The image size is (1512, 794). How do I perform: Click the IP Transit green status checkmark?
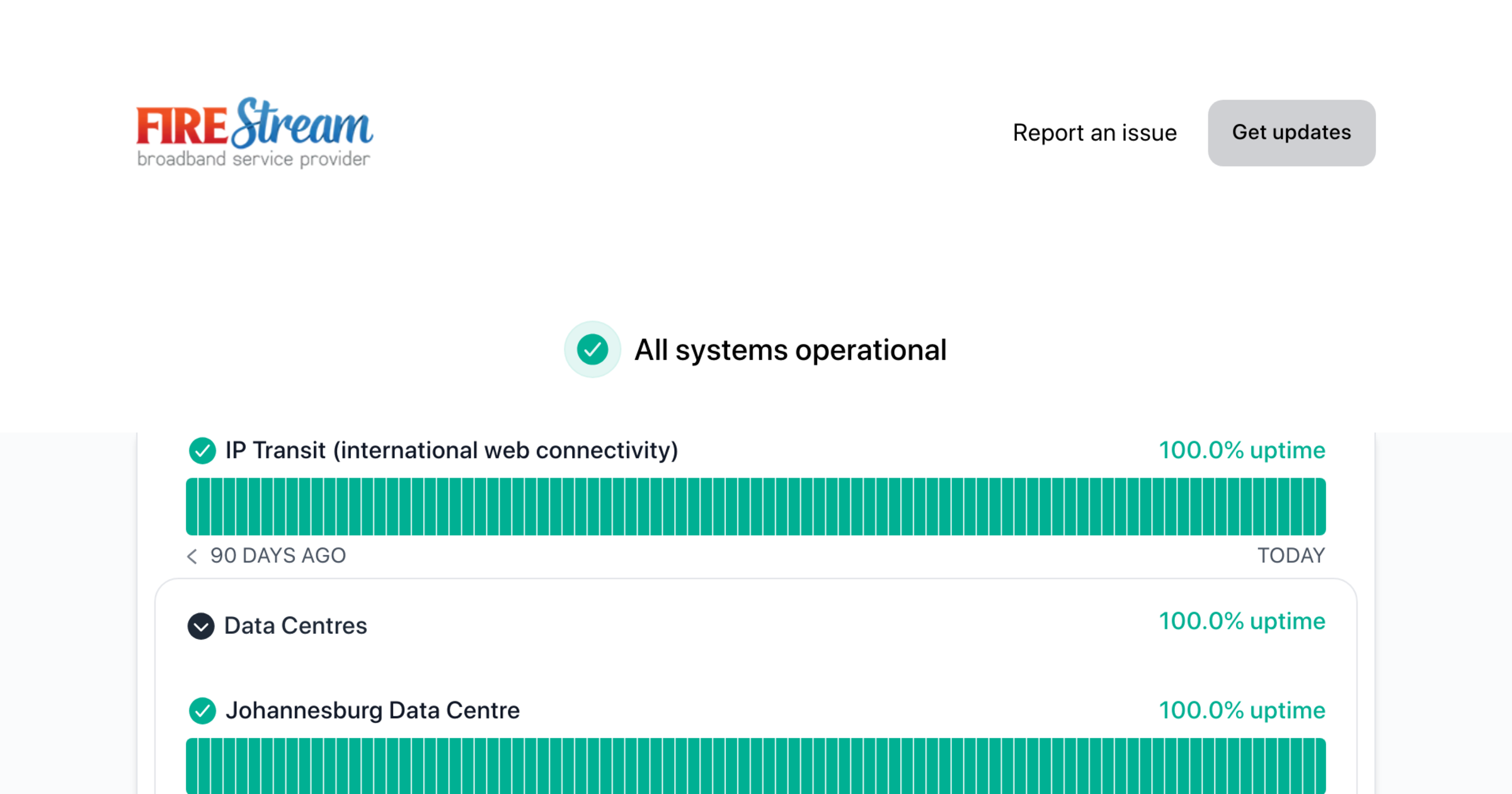[x=202, y=451]
